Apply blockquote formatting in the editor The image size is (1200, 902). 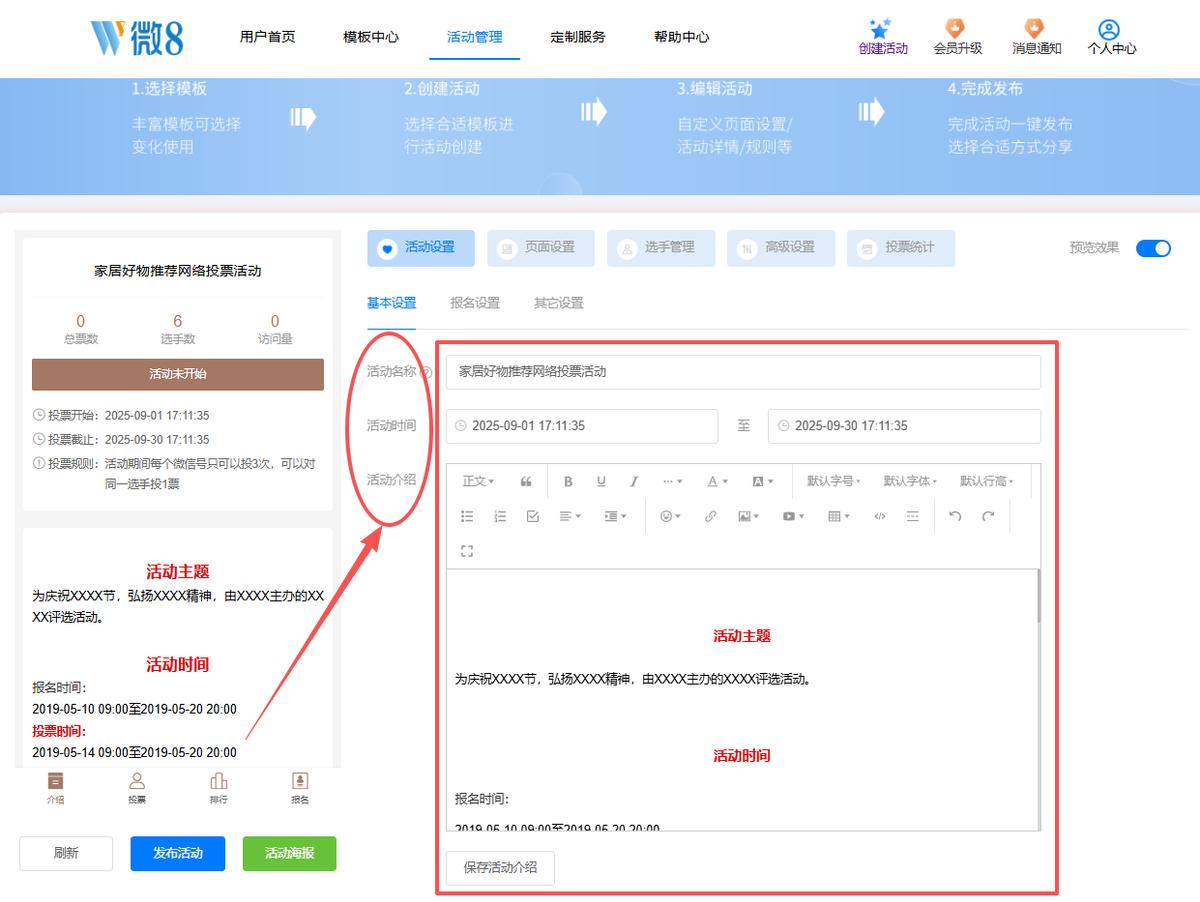(526, 481)
